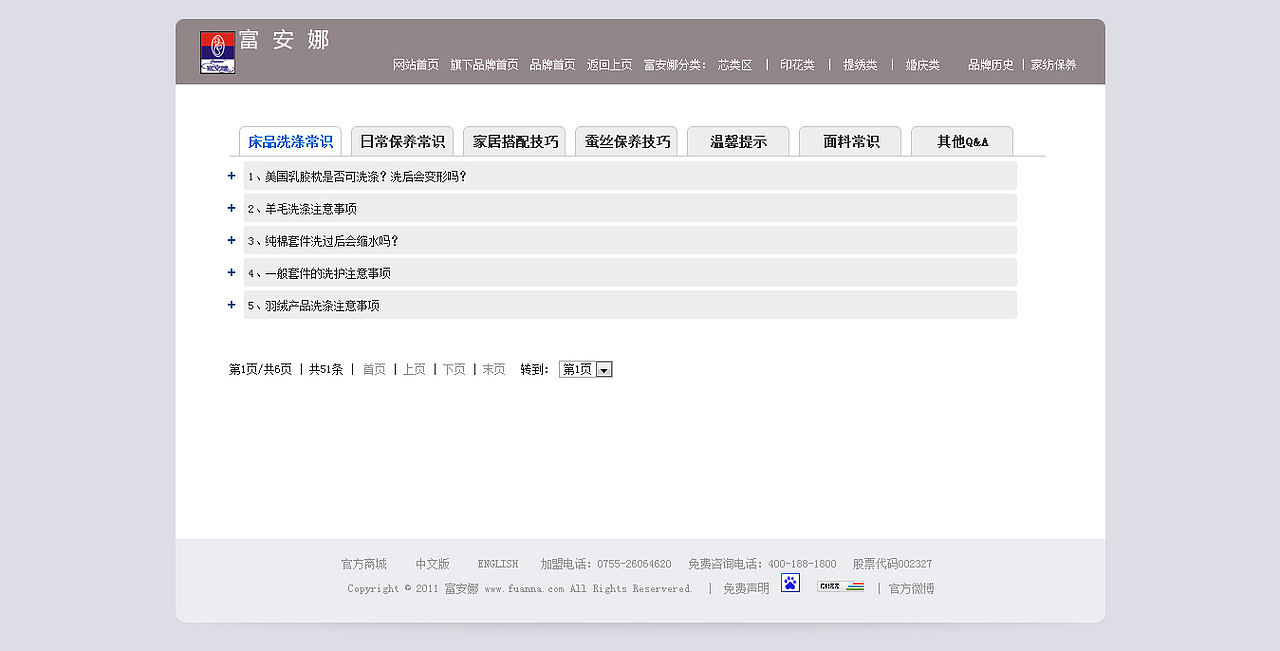Go to 网站首页 in top navigation
The image size is (1280, 651).
point(416,65)
